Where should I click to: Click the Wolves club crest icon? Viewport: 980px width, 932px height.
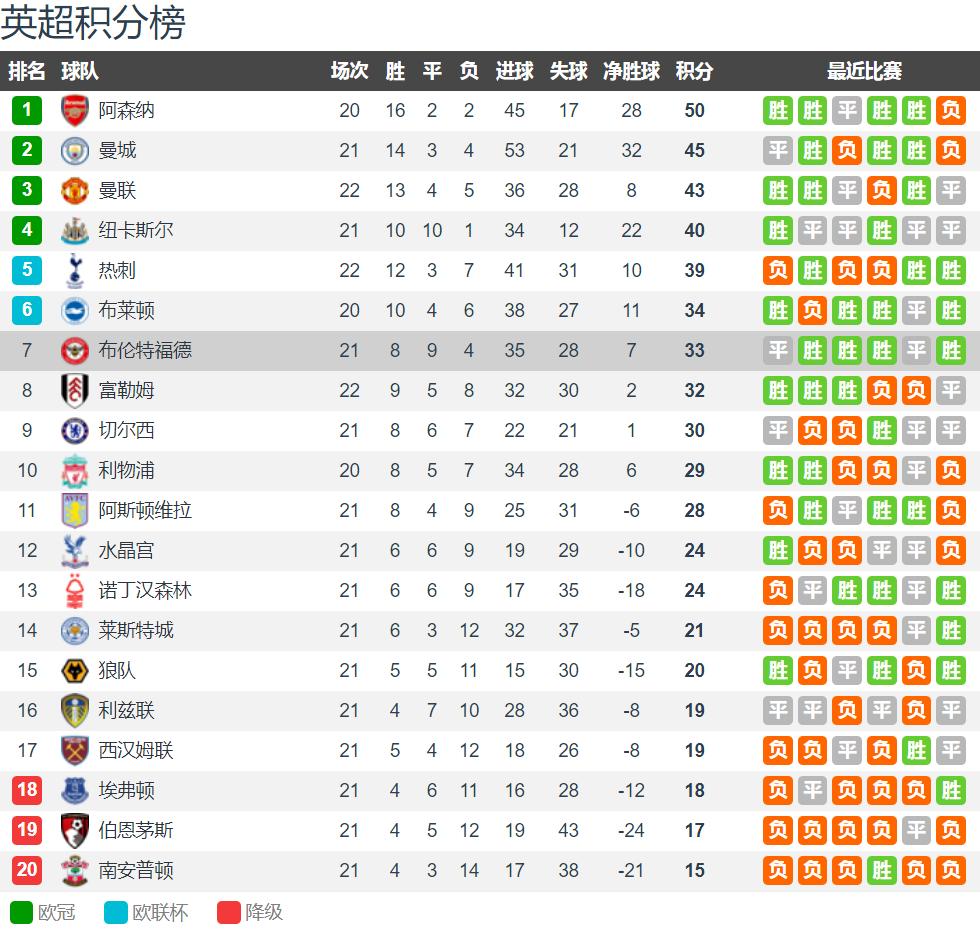pyautogui.click(x=75, y=670)
